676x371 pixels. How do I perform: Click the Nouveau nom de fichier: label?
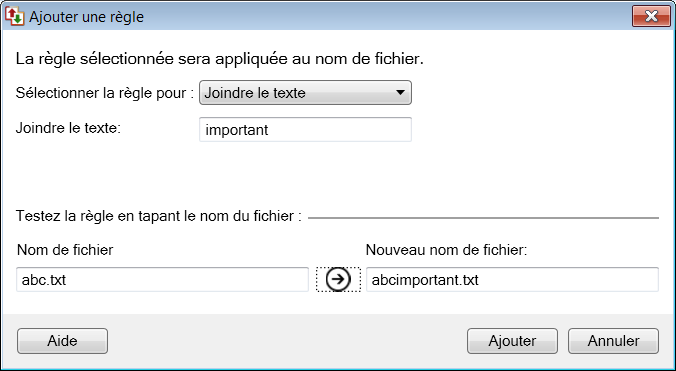(x=447, y=250)
